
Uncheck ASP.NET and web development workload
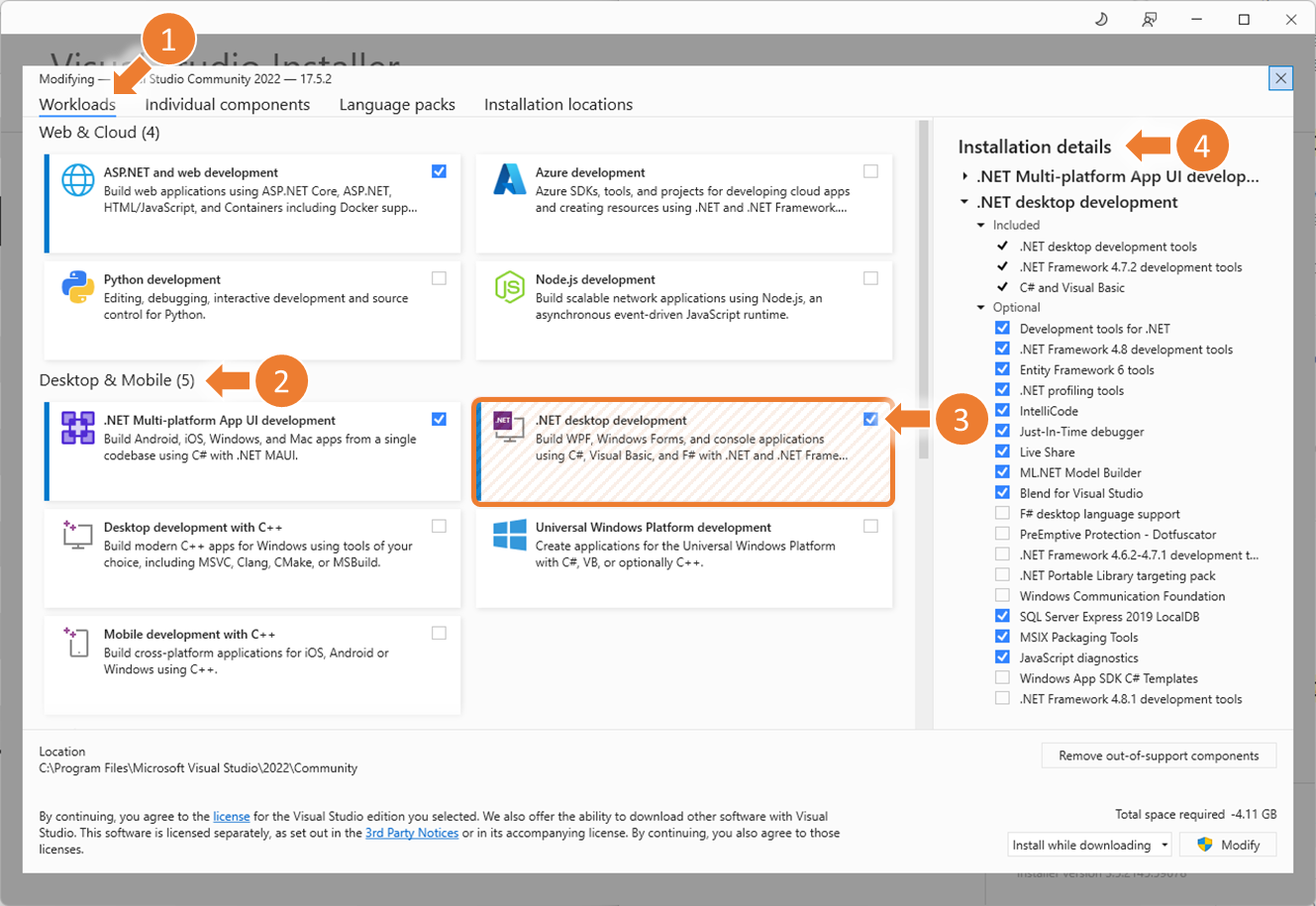[x=439, y=171]
